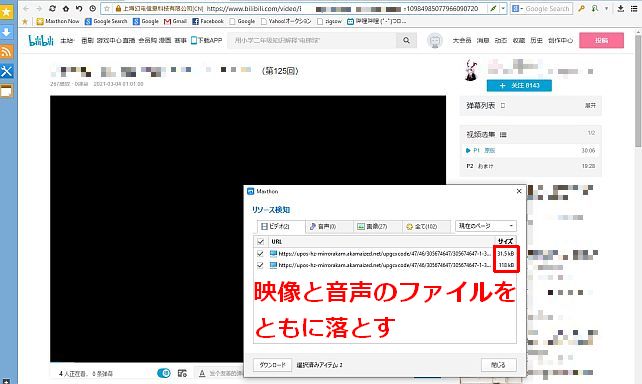Image resolution: width=642 pixels, height=384 pixels.
Task: Click the Google Search input box
Action: click(x=547, y=8)
